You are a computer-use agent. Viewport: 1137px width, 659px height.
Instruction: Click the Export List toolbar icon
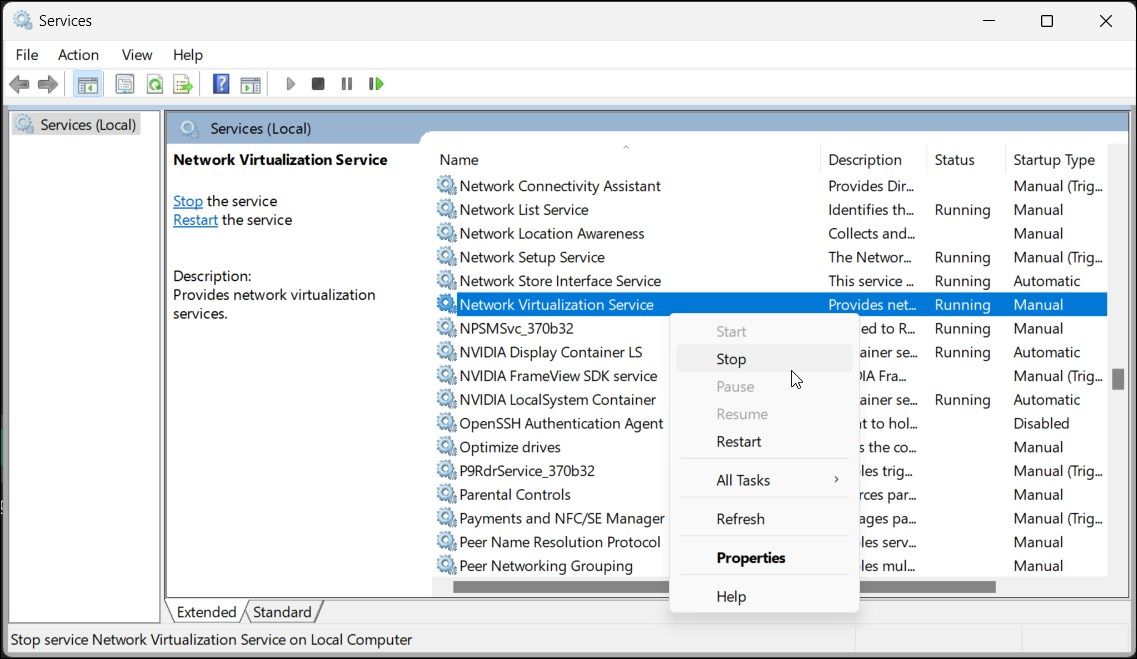(x=183, y=84)
